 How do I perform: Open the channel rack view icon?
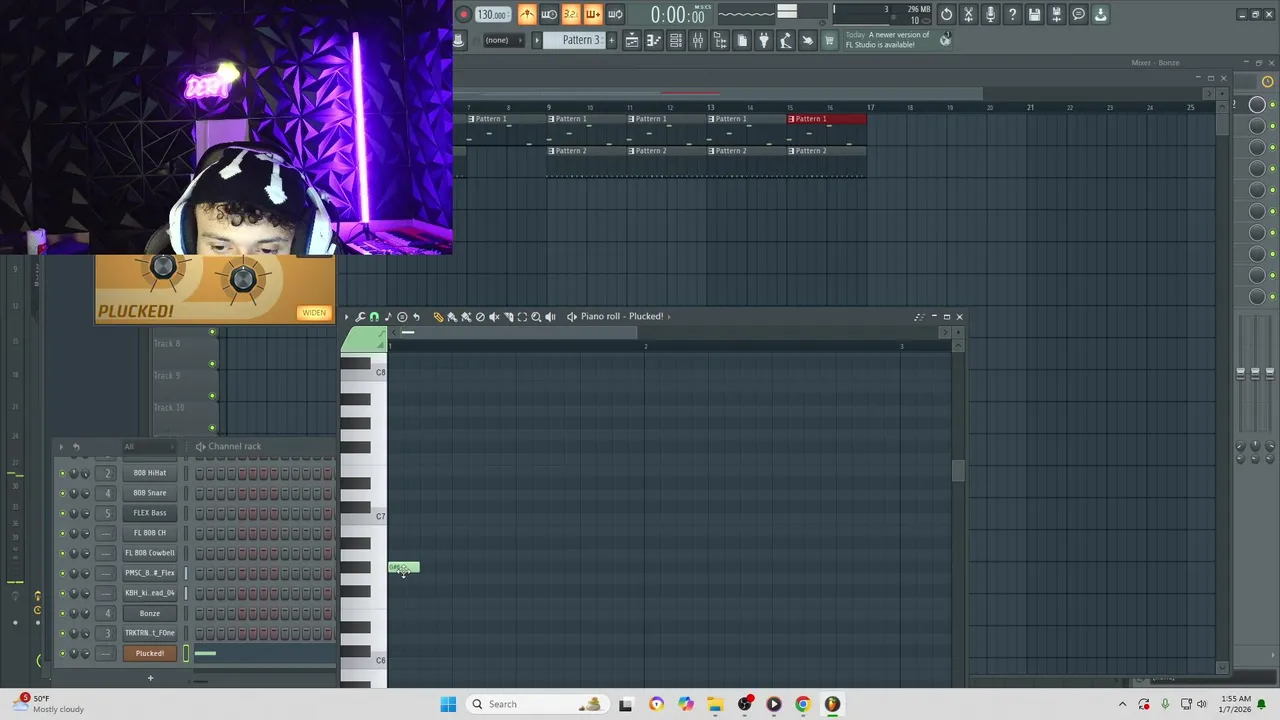[676, 40]
